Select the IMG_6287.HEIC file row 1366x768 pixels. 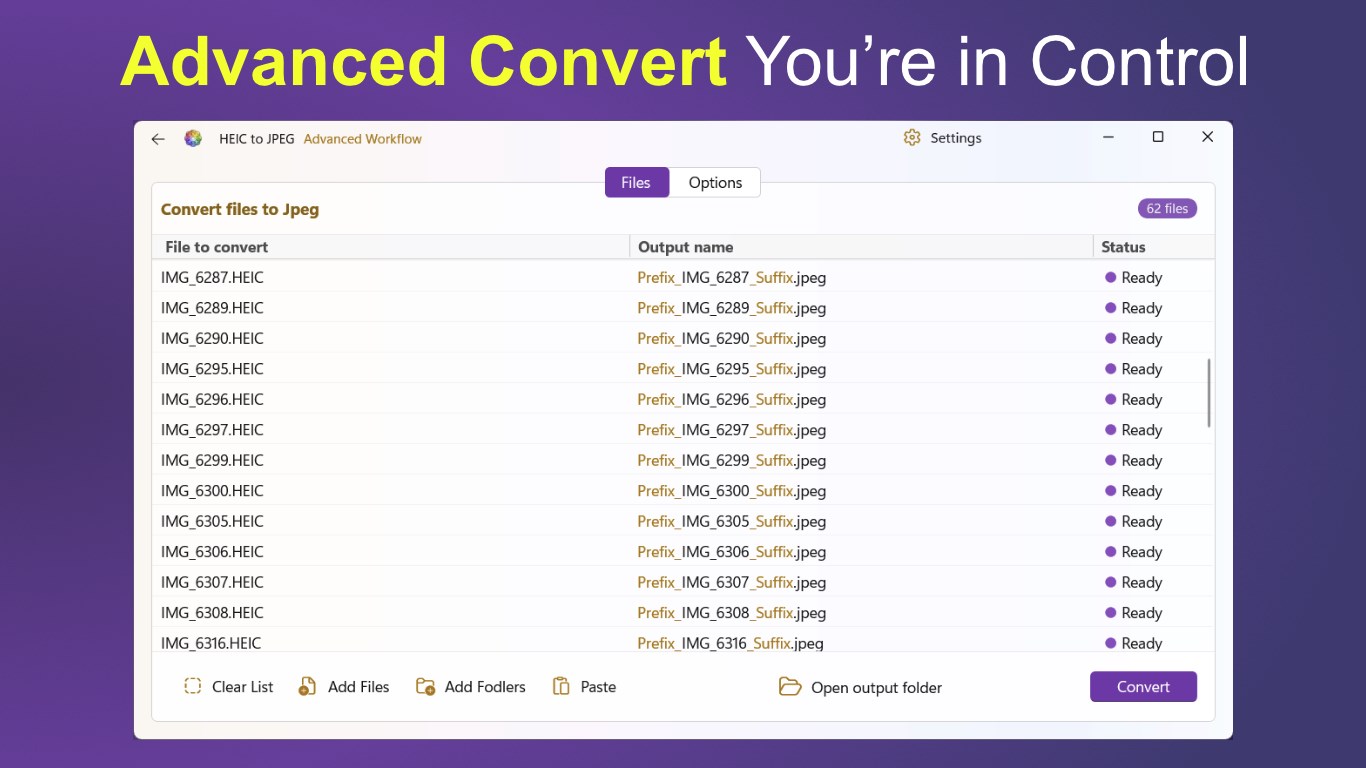[683, 277]
